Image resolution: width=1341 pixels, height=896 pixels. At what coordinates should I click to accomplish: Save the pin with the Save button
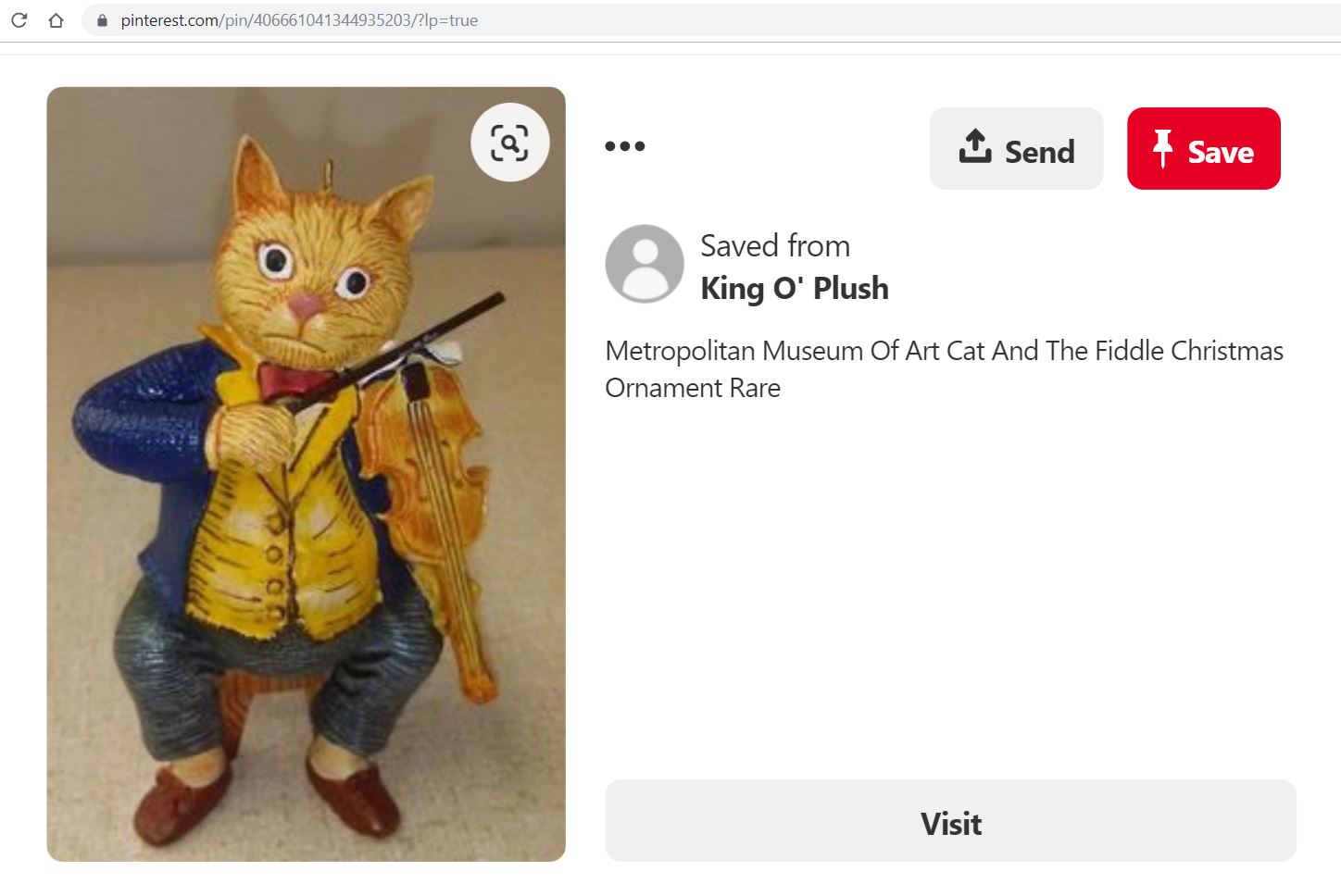click(1204, 148)
